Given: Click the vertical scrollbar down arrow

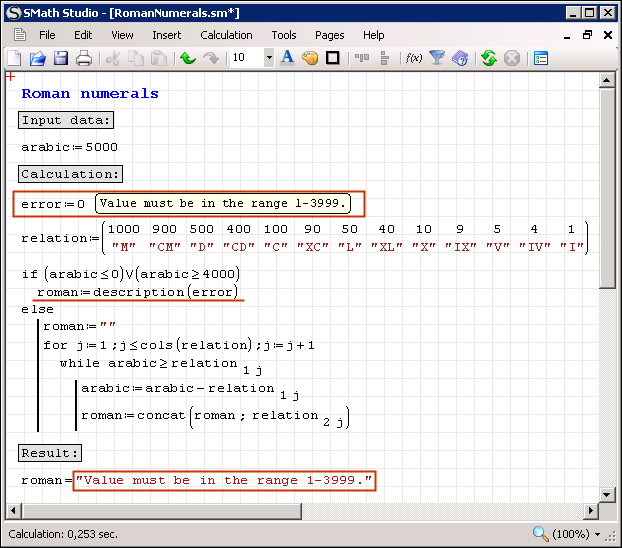Looking at the screenshot, I should [607, 495].
